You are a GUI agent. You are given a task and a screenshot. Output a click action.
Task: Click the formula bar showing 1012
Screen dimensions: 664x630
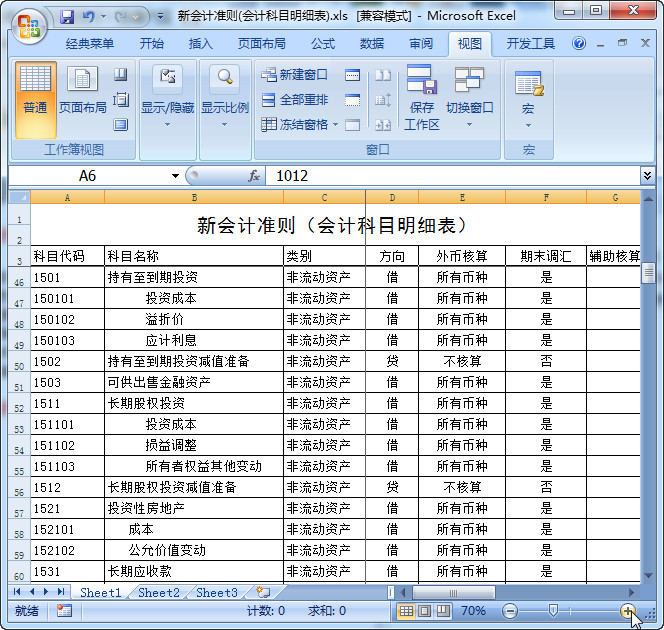453,176
